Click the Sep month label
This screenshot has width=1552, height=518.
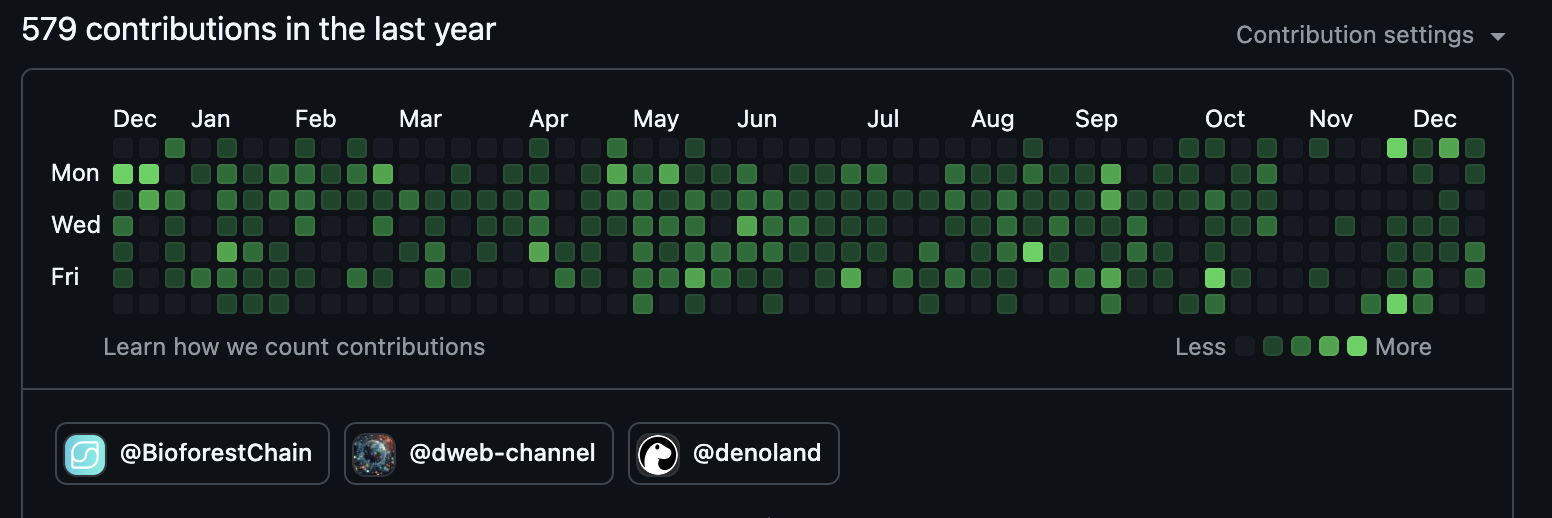coord(1096,119)
